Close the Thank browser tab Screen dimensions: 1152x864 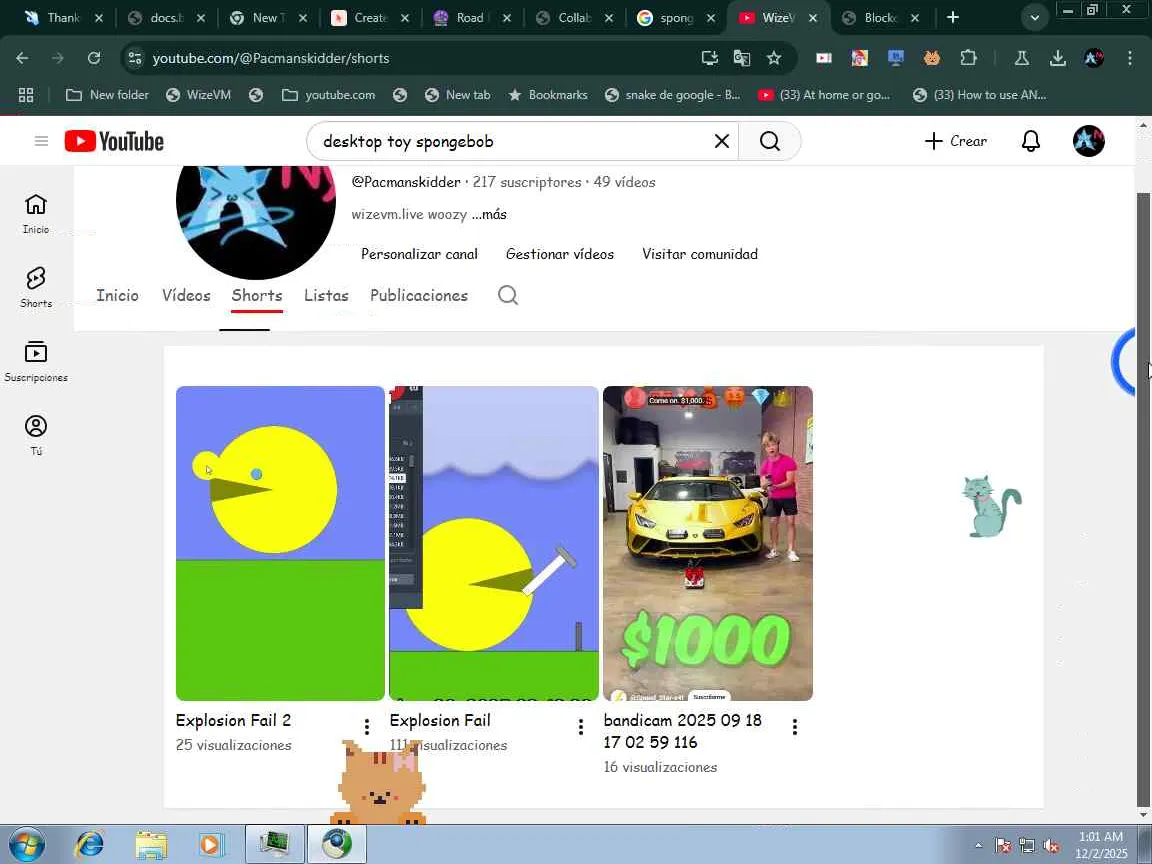pyautogui.click(x=99, y=18)
